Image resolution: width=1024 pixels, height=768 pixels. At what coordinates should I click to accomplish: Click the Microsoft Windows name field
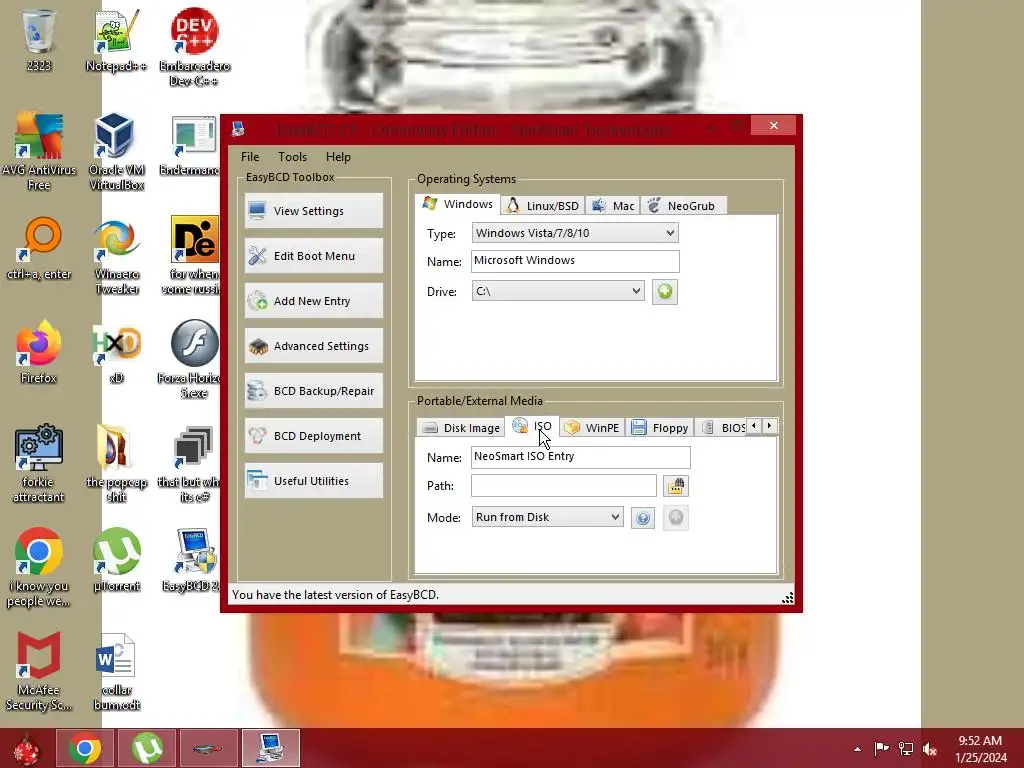coord(575,261)
